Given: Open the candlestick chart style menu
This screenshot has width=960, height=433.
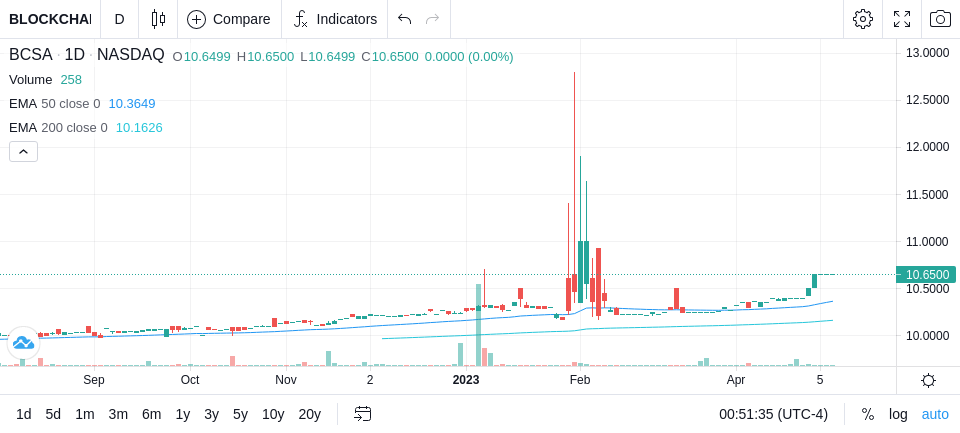Looking at the screenshot, I should (158, 19).
